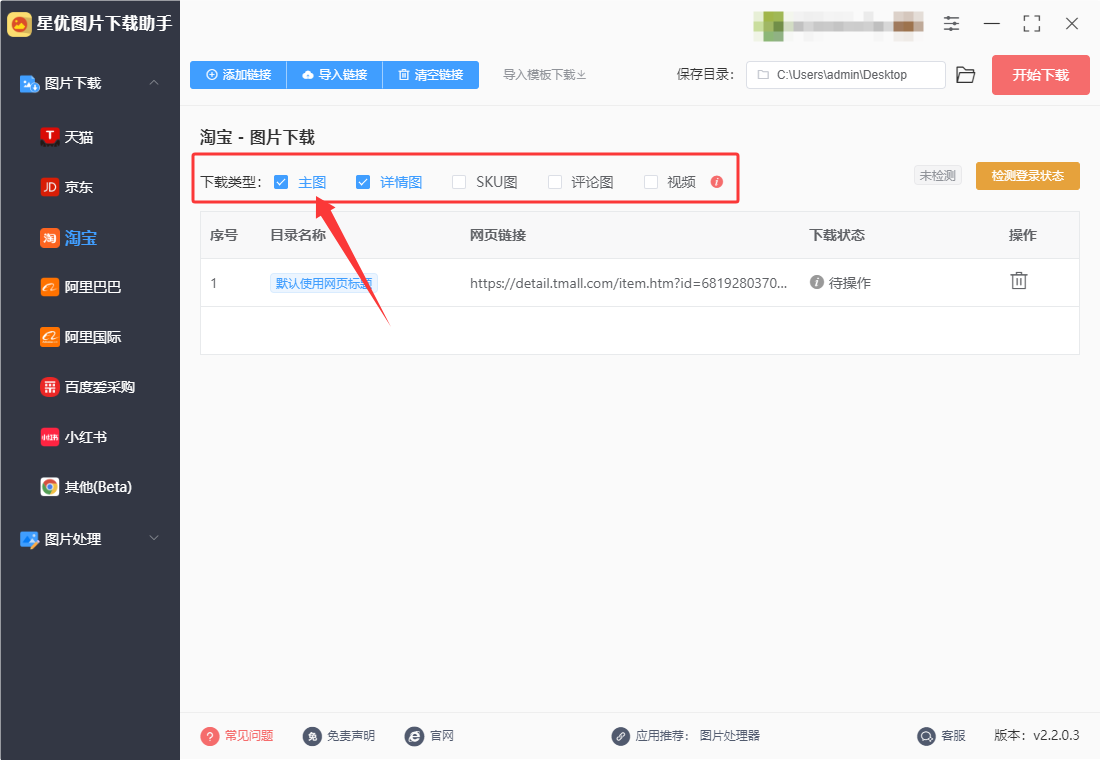Enable the 评论图 checkbox
The width and height of the screenshot is (1100, 760).
pos(555,182)
